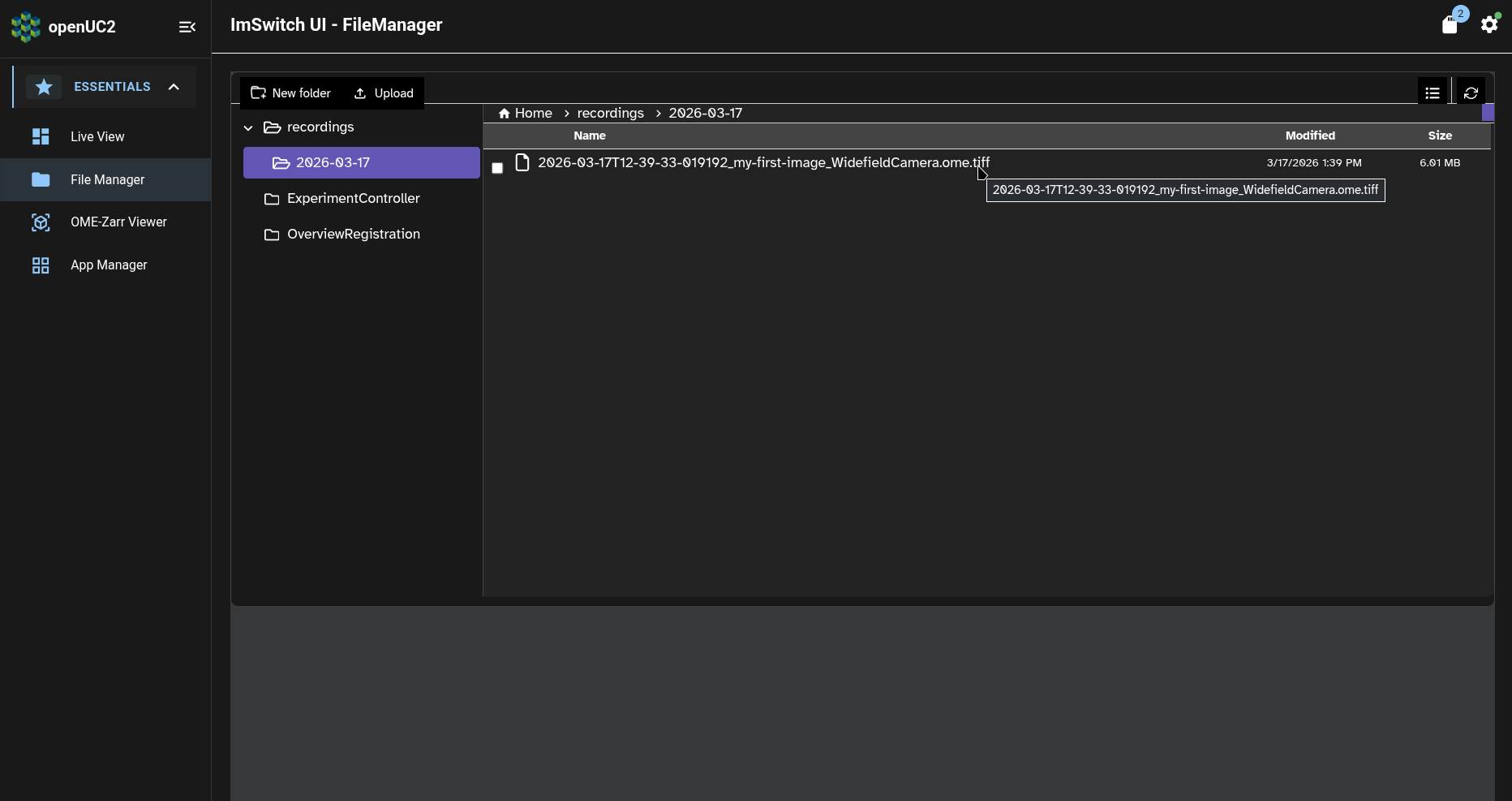Collapse the navigation sidebar
The image size is (1512, 801).
coord(187,27)
